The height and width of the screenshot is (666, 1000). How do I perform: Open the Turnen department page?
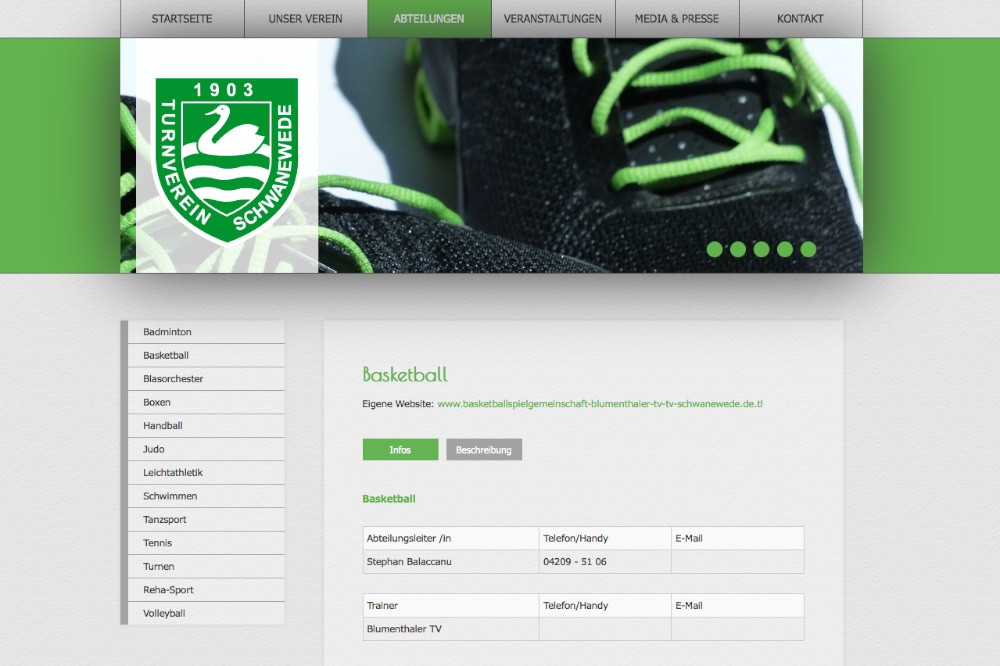[206, 566]
